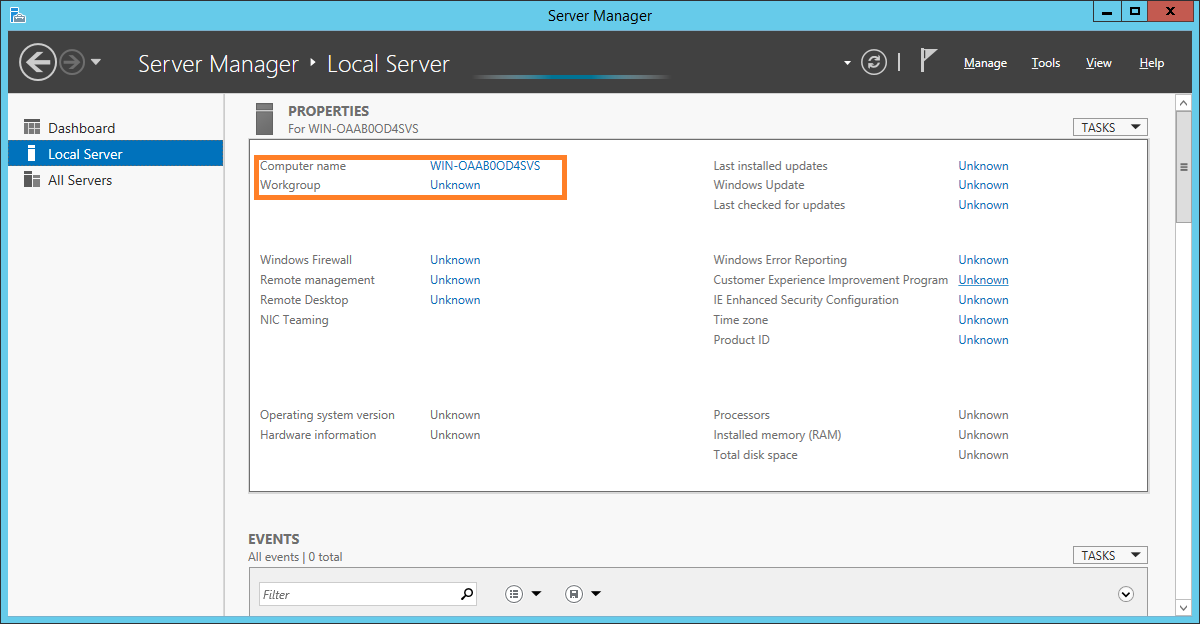Click the events list criteria icon
1200x624 pixels.
point(514,594)
